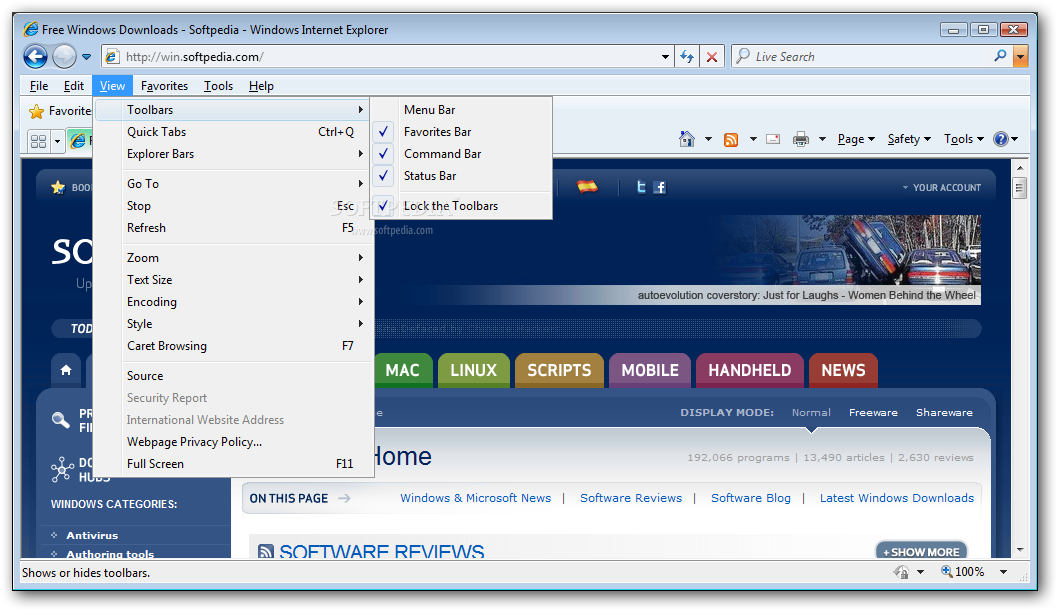Screen dimensions: 1058x611
Task: Expand the Go To submenu
Action: point(233,183)
